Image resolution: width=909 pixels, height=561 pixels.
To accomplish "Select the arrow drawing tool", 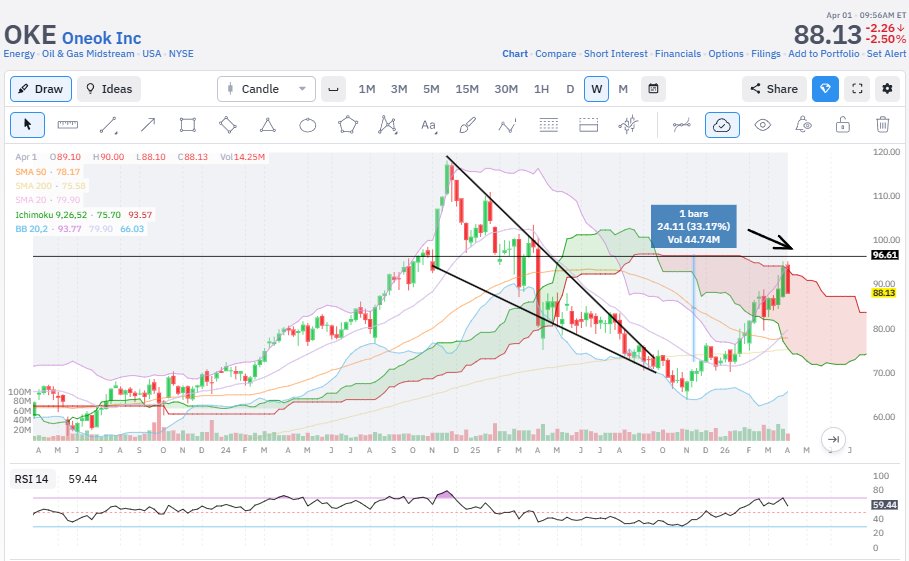I will [148, 125].
